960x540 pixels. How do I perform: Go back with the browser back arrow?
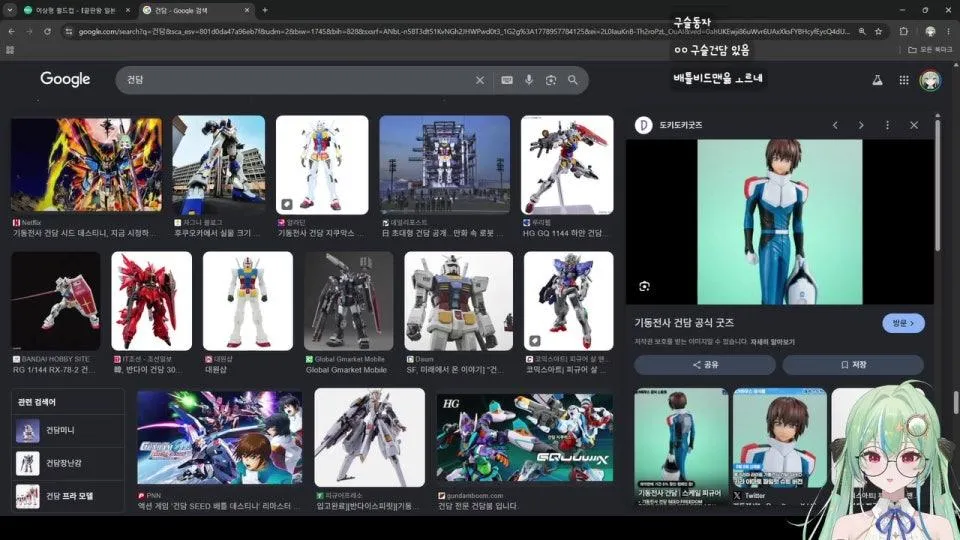(x=12, y=31)
